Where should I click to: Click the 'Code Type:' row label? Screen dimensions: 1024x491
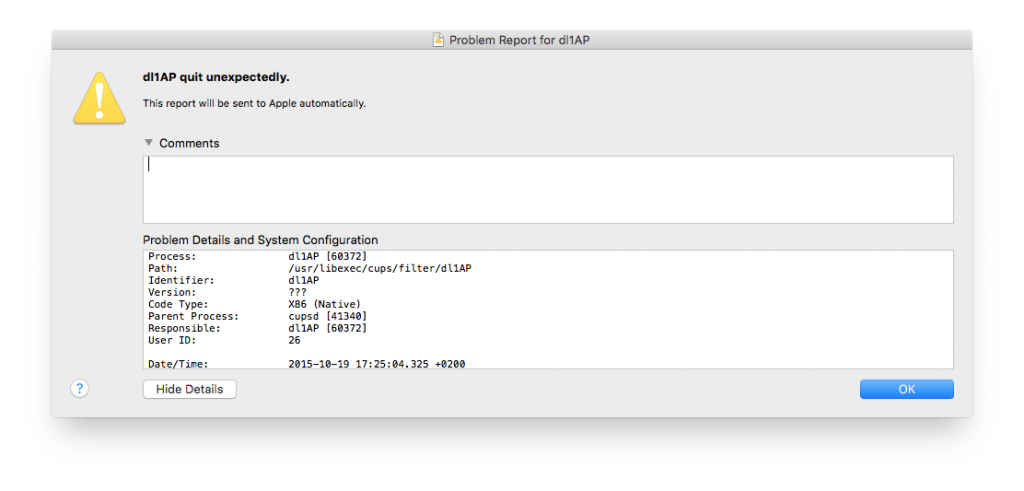178,304
